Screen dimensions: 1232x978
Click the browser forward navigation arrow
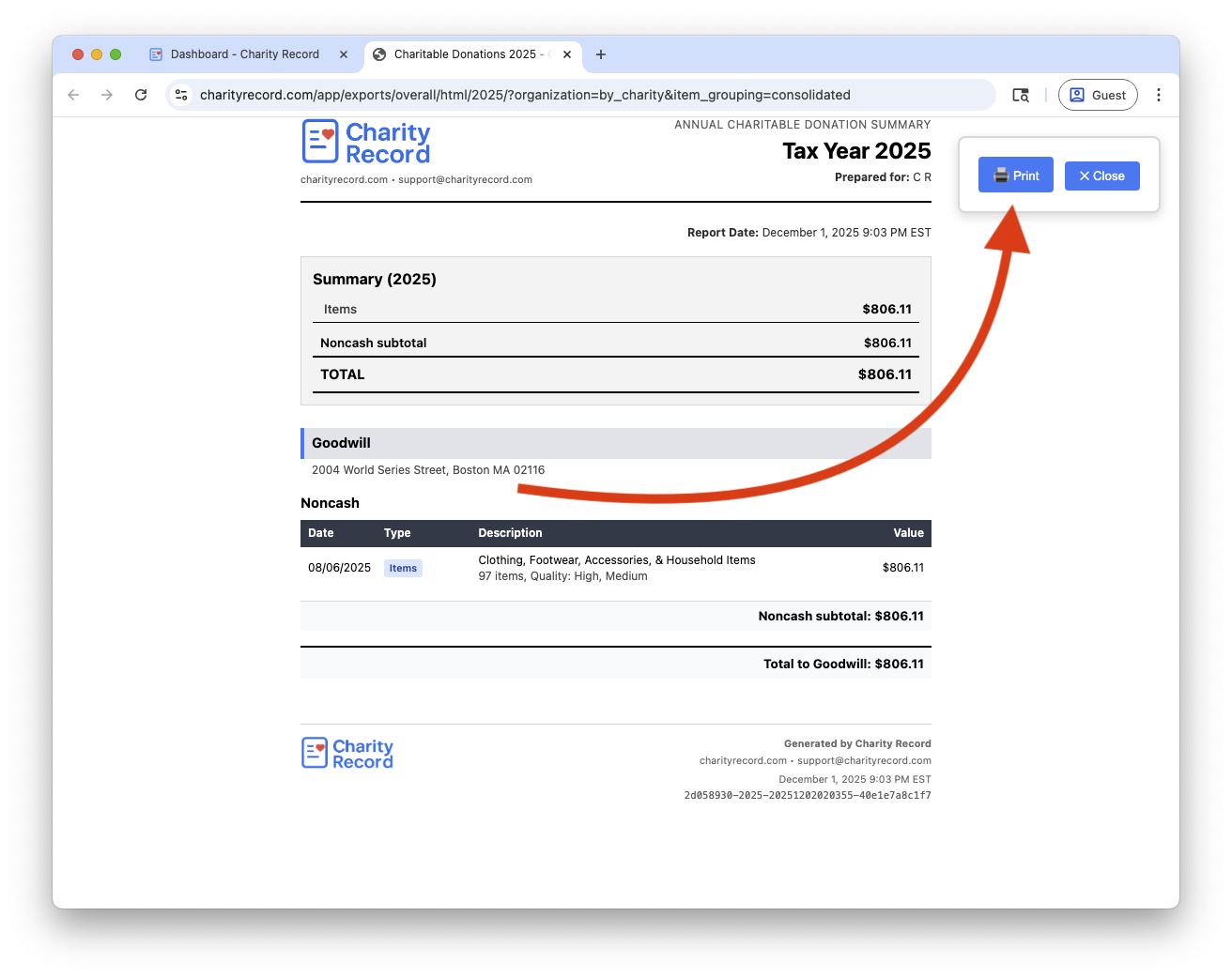[107, 95]
